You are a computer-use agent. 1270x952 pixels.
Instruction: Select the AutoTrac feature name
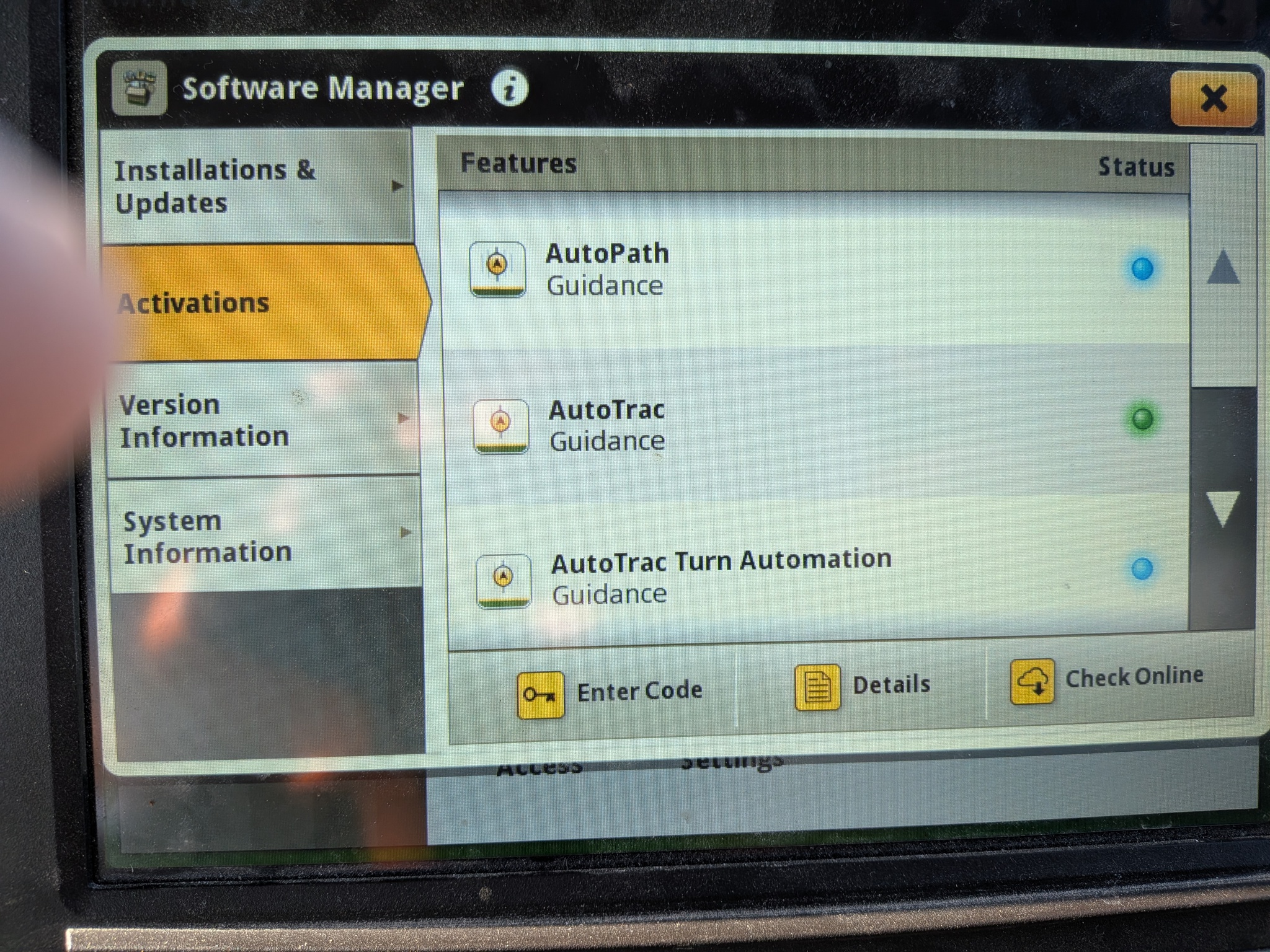[x=606, y=410]
